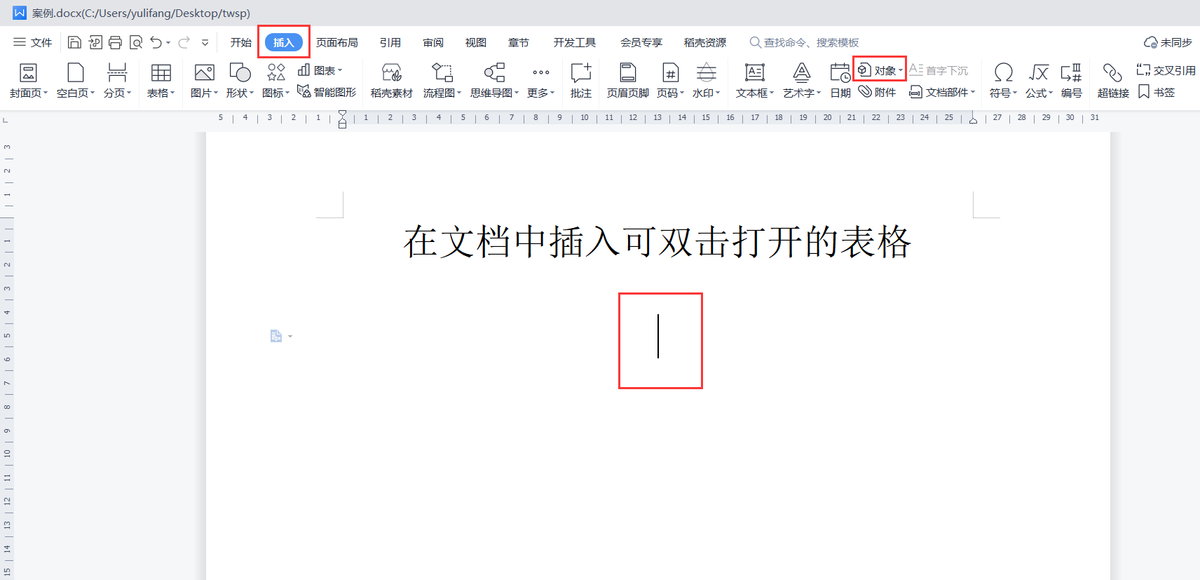Click the 交叉引用 cross-reference button
1200x580 pixels.
[x=1166, y=70]
